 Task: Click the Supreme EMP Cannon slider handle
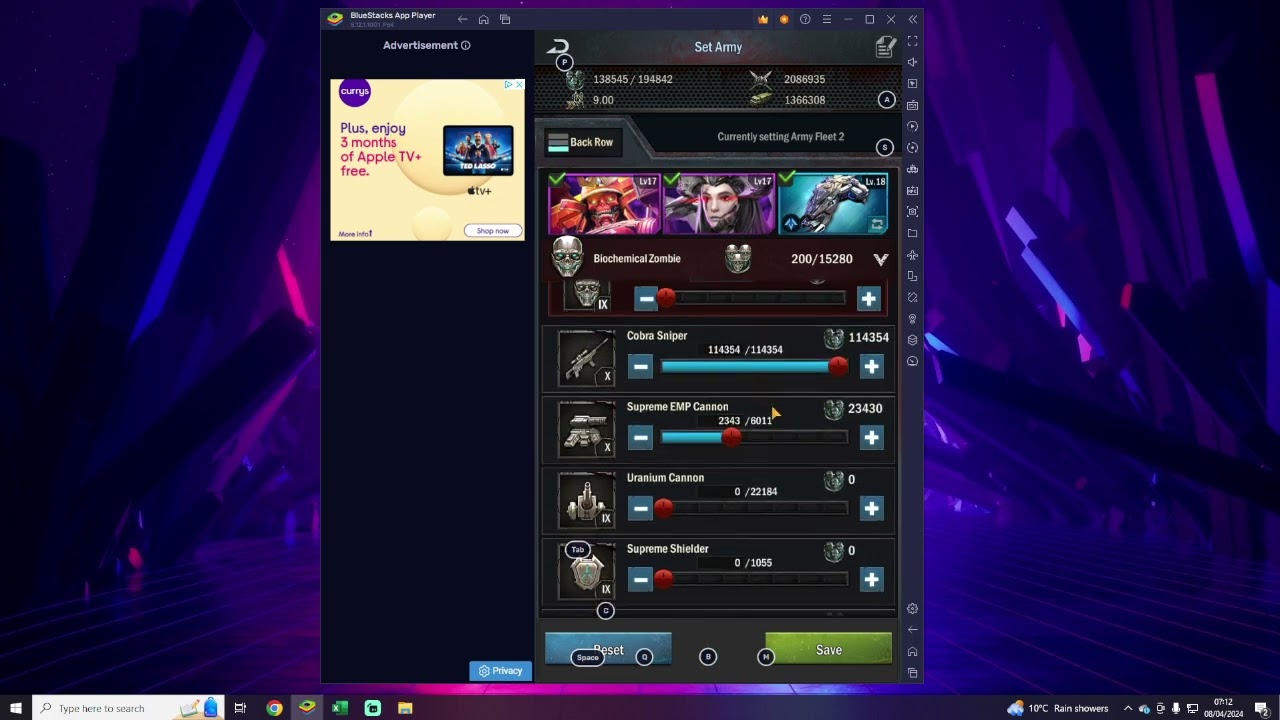tap(731, 438)
